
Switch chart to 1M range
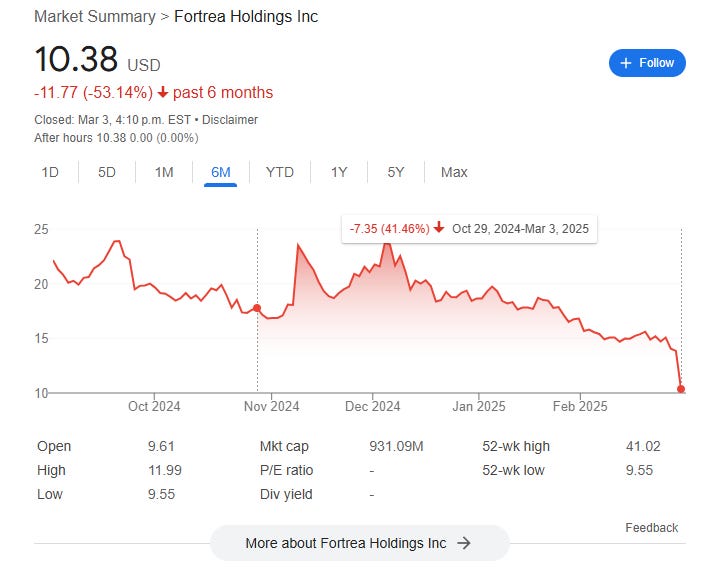click(164, 172)
